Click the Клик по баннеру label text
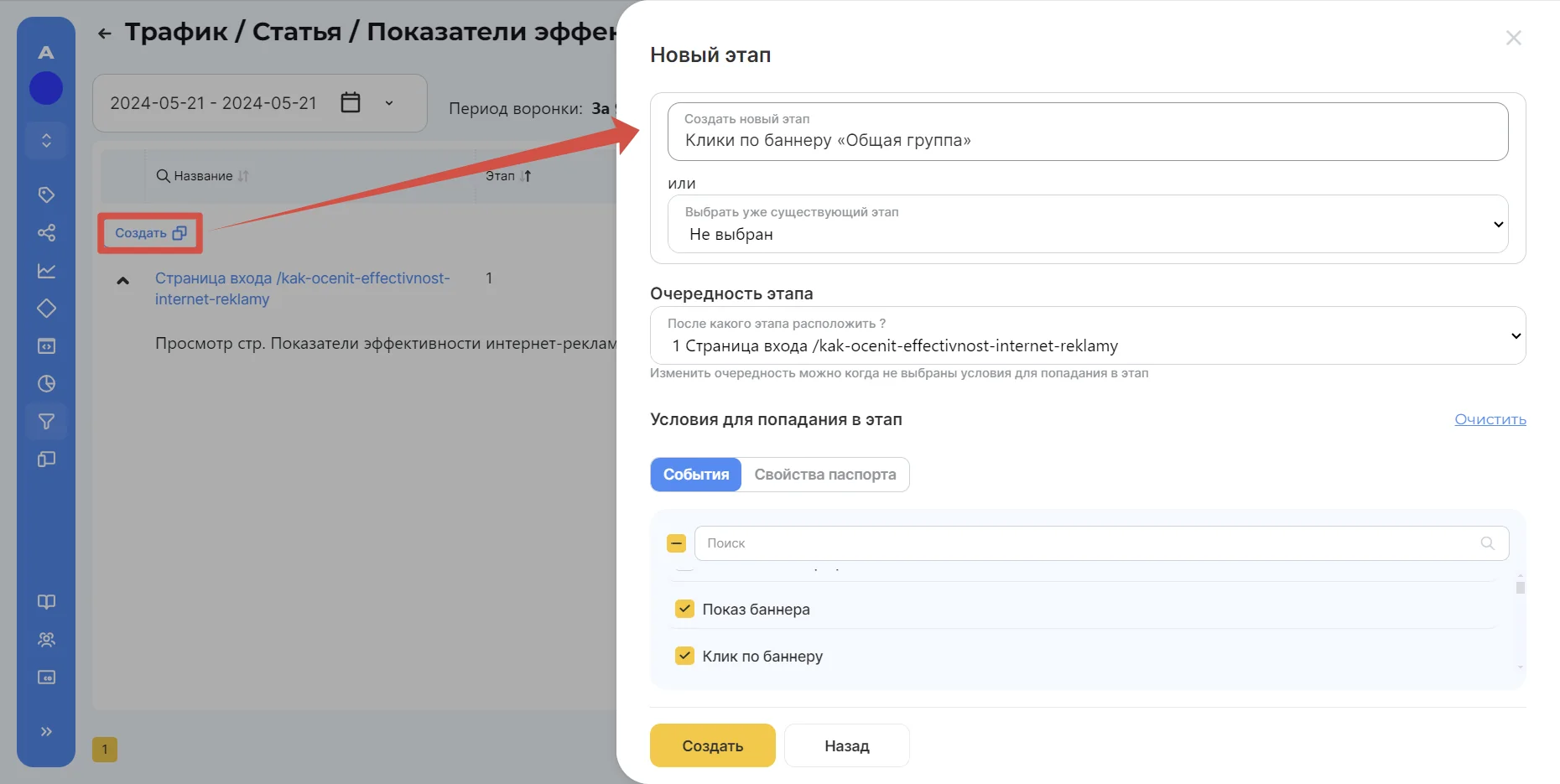The width and height of the screenshot is (1560, 784). [x=762, y=657]
